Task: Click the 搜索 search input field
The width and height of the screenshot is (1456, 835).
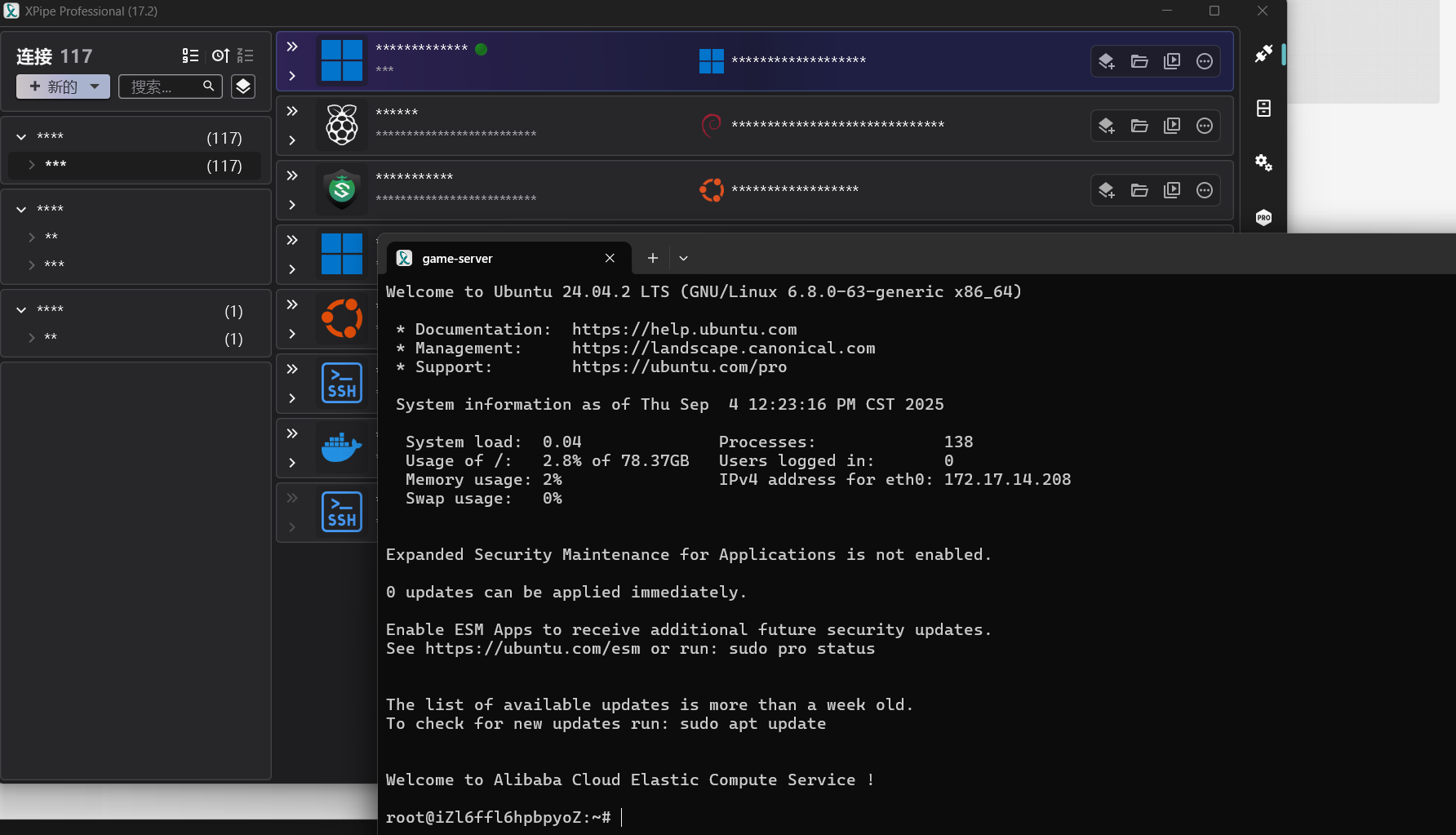Action: coord(171,87)
